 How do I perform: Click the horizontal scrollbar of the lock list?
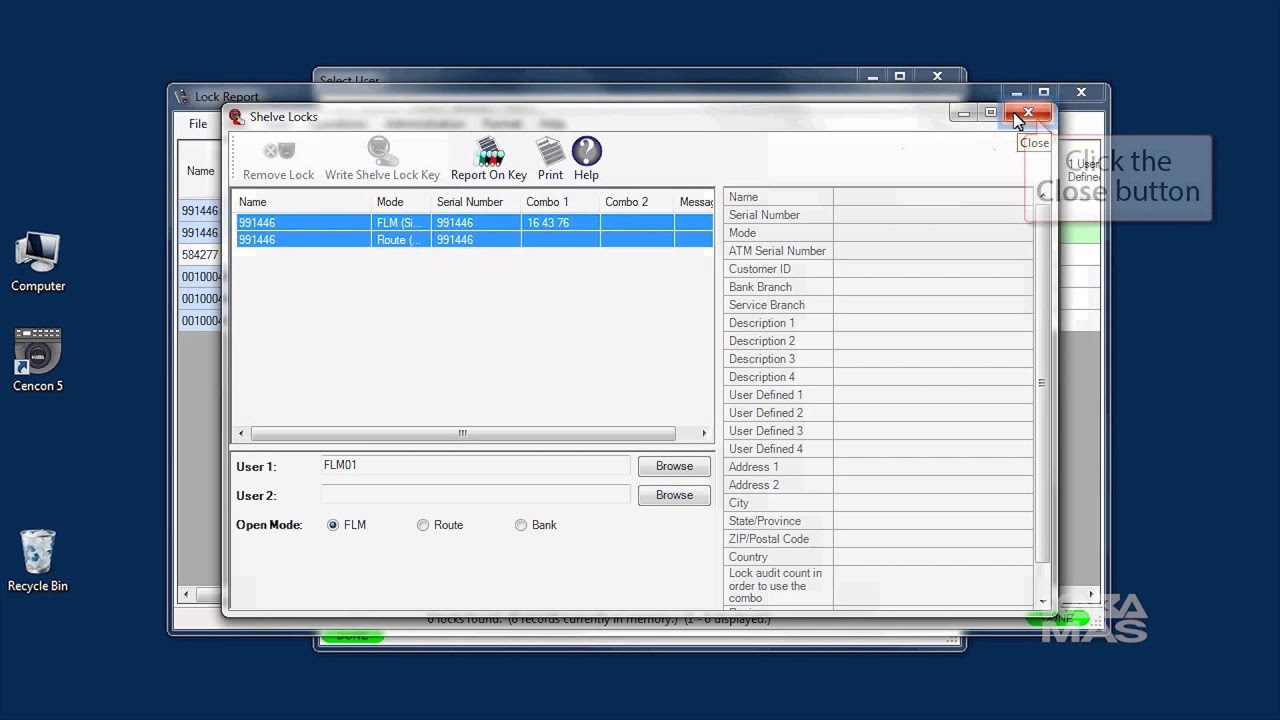tap(463, 433)
